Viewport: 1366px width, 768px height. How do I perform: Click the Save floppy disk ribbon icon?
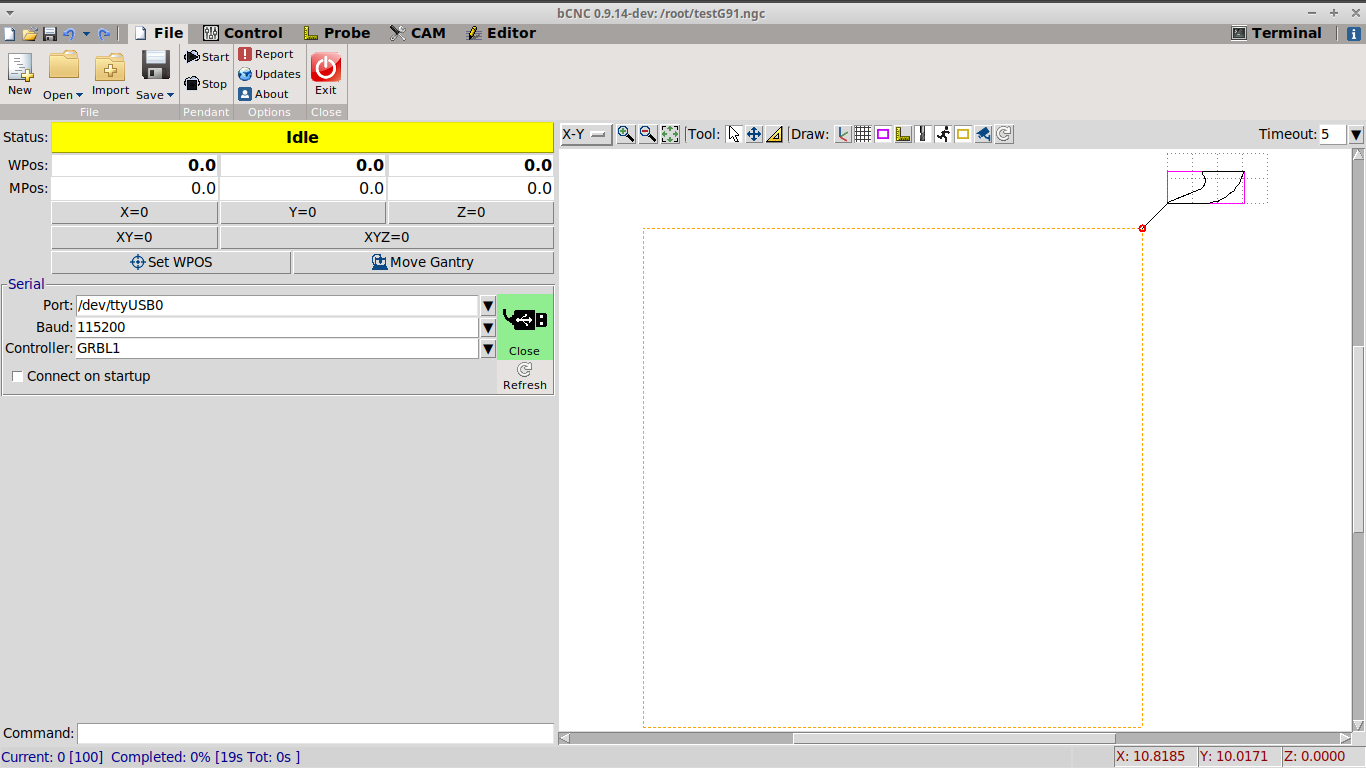point(155,65)
